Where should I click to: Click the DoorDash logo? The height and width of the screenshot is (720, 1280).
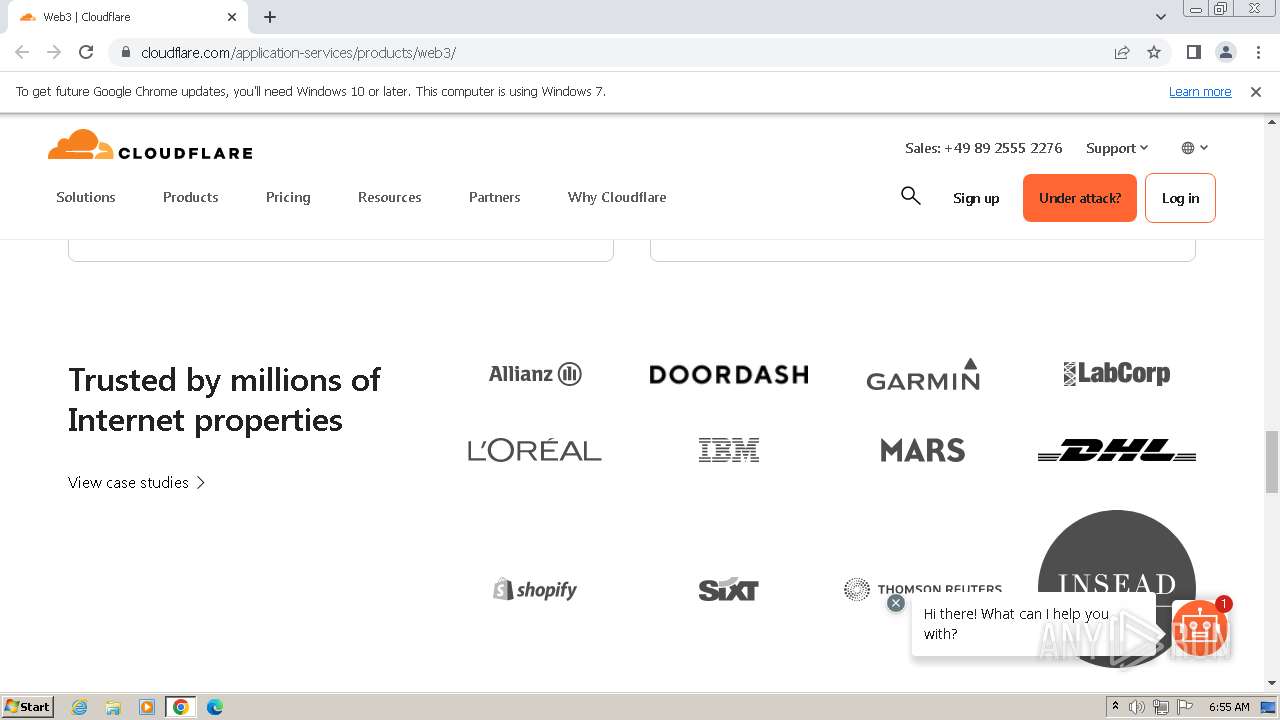729,374
